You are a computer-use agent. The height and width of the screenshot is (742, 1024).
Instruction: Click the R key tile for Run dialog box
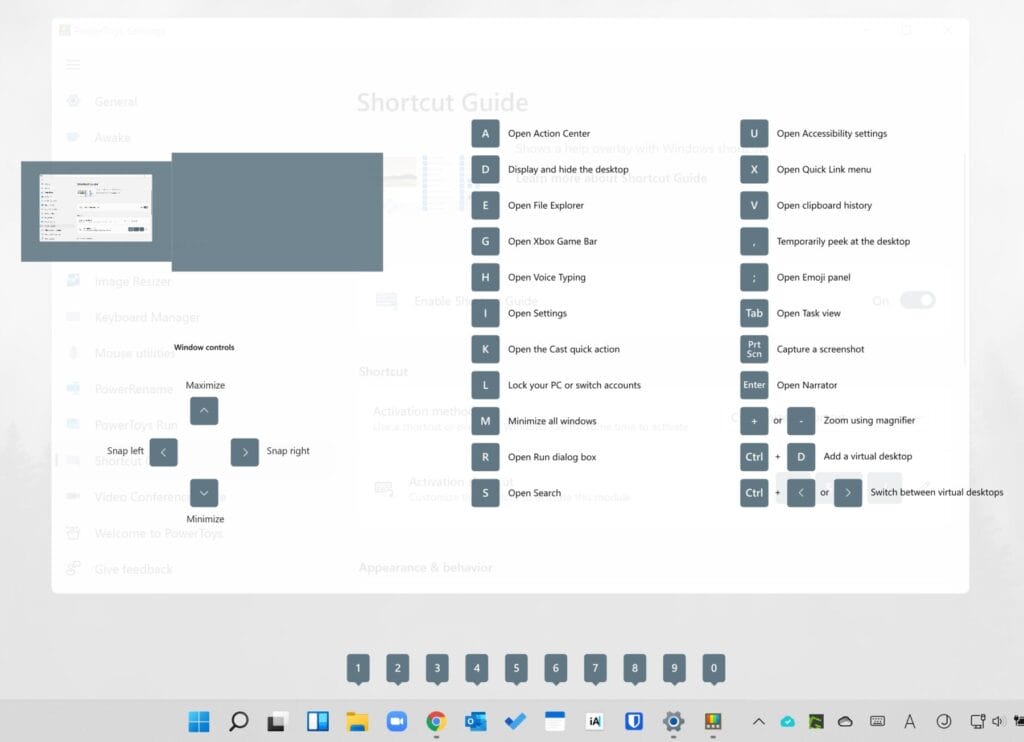coord(485,457)
